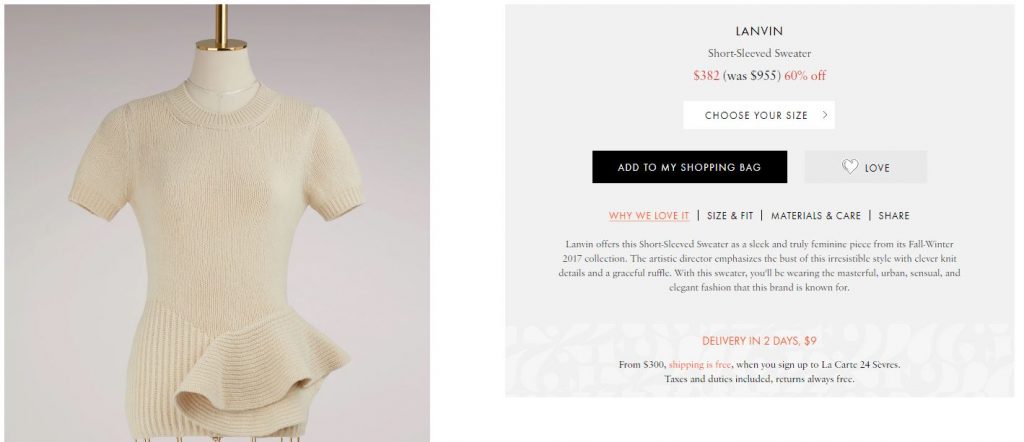Click the sweater product photo
This screenshot has width=1024, height=442.
[x=217, y=223]
